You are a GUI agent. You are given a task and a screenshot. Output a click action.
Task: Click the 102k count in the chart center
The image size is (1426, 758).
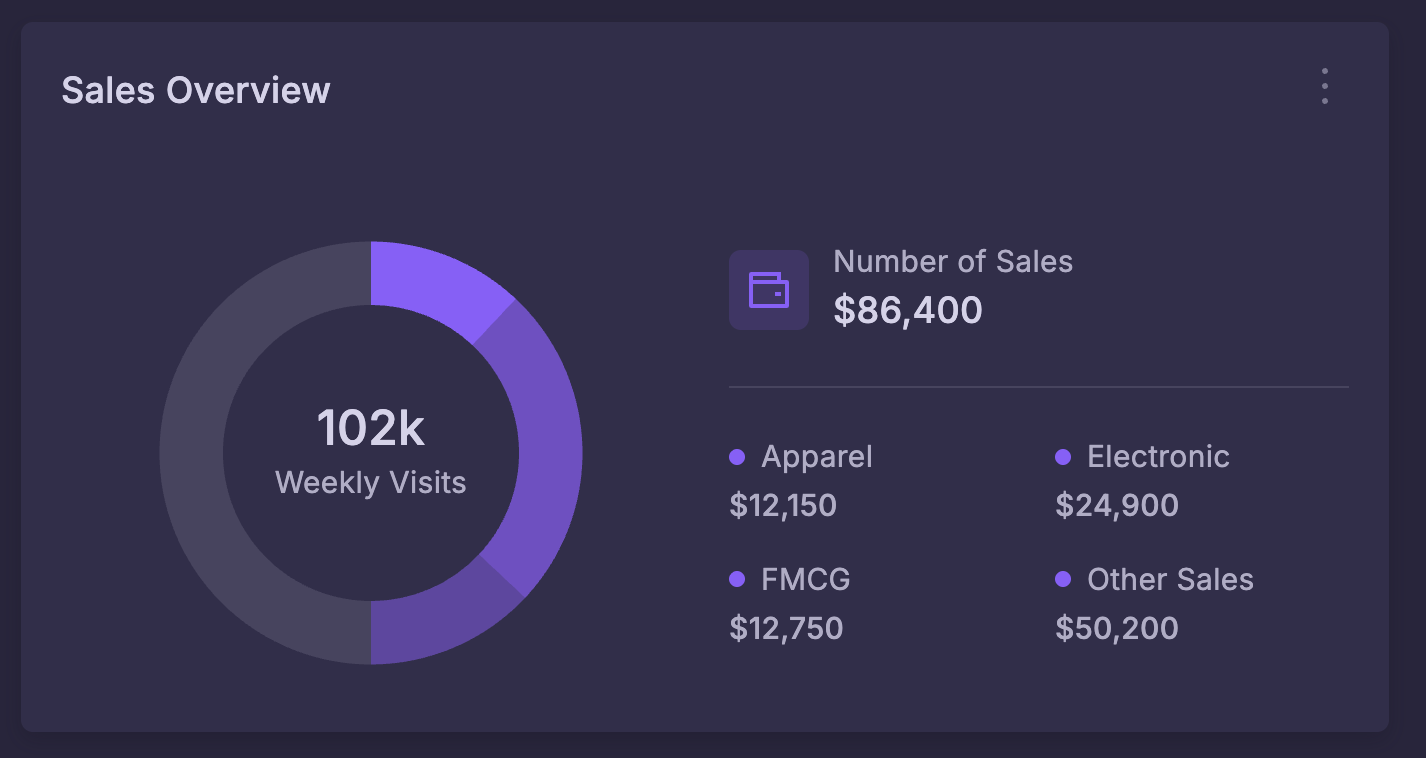coord(370,427)
